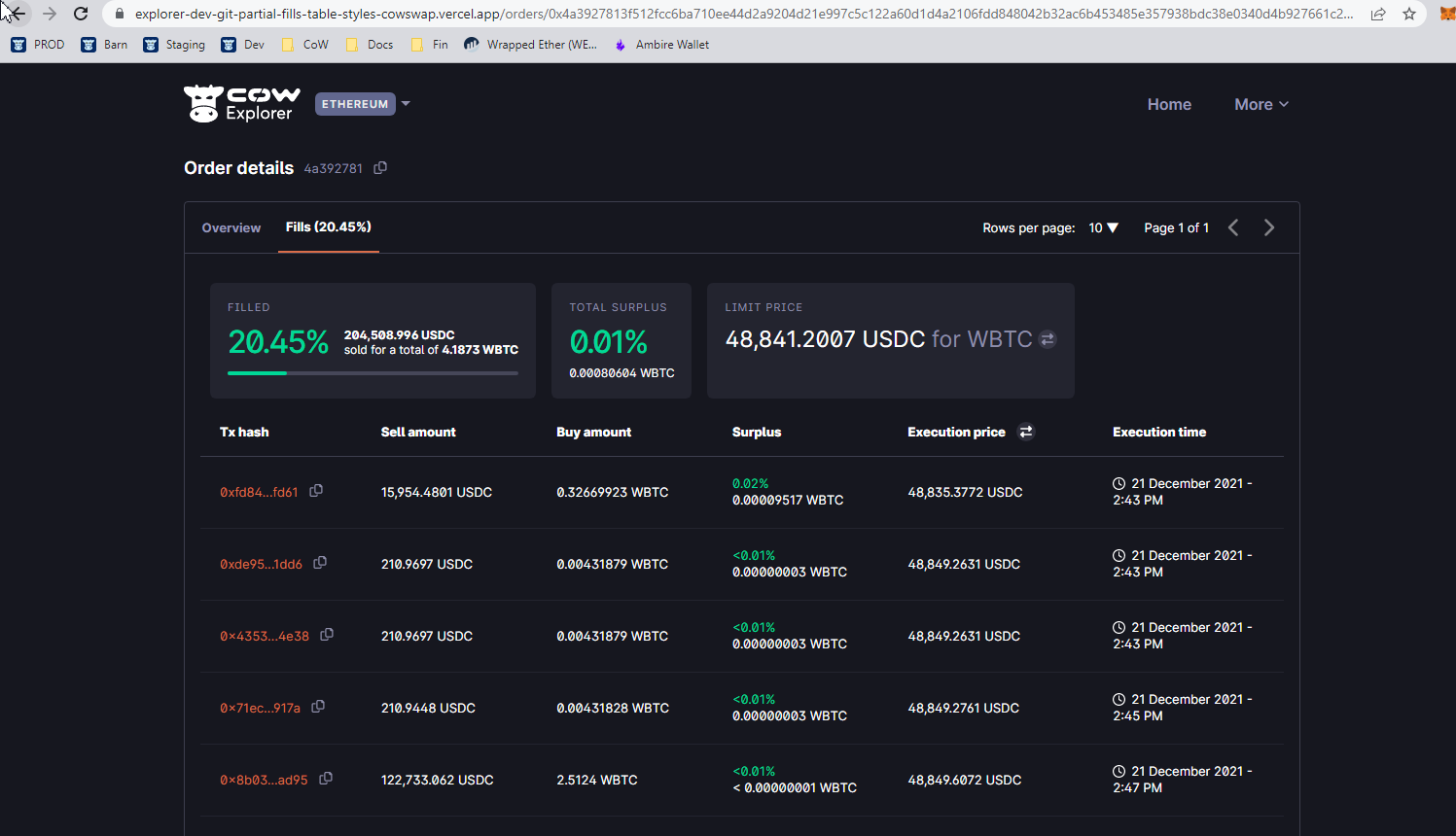
Task: Select the 0.02% surplus value
Action: click(x=750, y=483)
